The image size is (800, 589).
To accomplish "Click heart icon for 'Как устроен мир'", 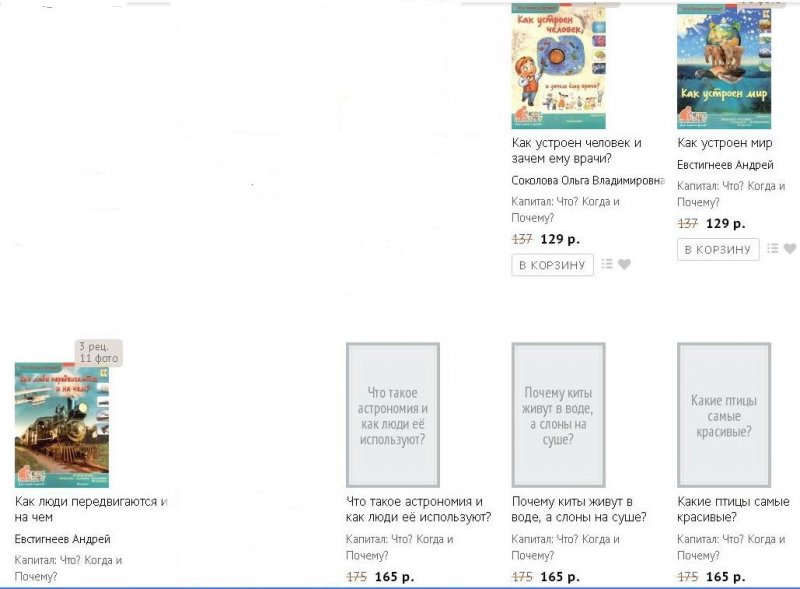I will [790, 249].
